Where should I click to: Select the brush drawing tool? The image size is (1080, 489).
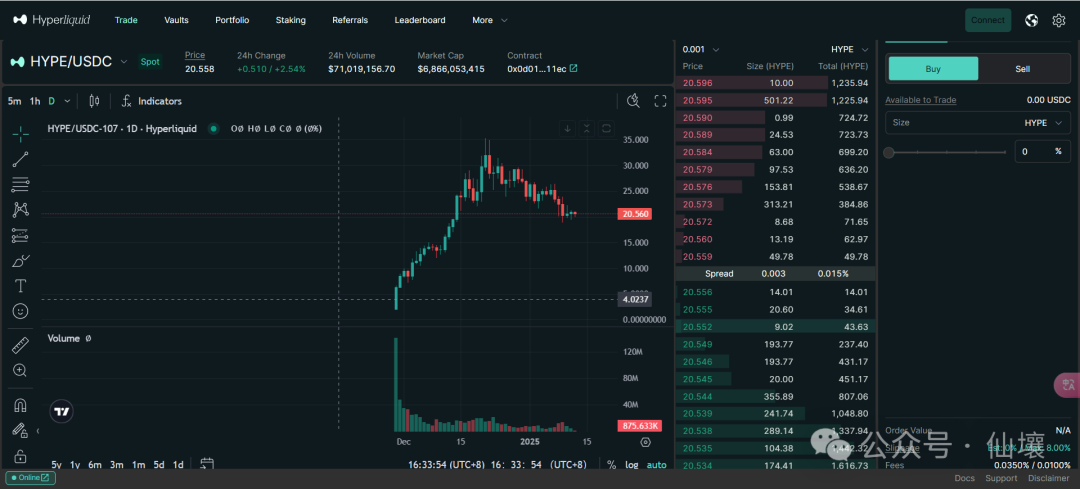21,261
